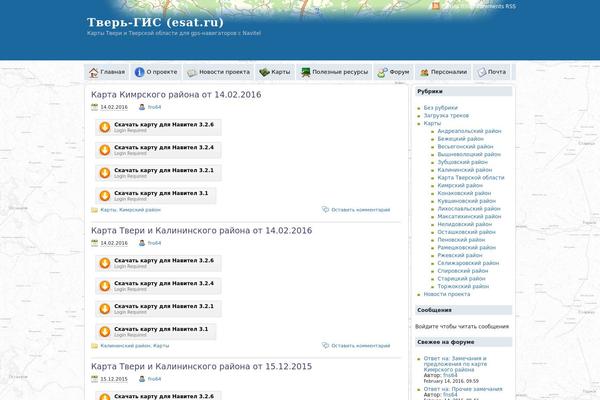Open Бежецкий район in sidebar
Screen dimensions: 600x400
click(x=460, y=139)
